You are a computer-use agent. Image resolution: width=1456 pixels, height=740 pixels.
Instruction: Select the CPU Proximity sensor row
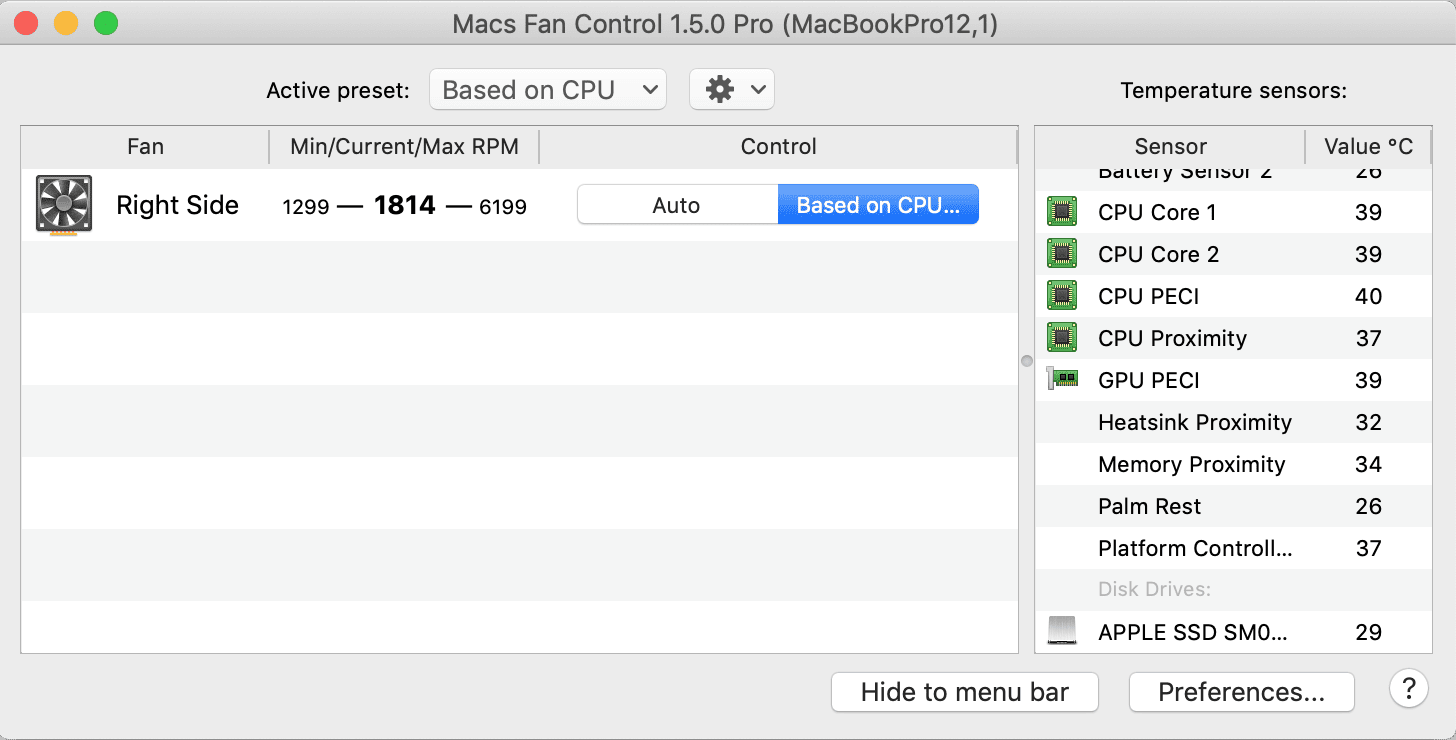[x=1200, y=337]
